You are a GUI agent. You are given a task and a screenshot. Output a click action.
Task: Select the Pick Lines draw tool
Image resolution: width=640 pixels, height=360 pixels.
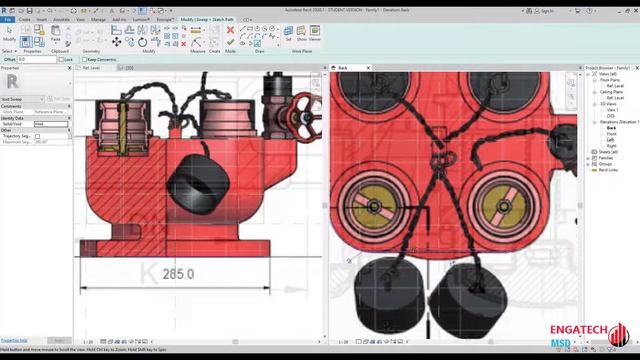[257, 43]
